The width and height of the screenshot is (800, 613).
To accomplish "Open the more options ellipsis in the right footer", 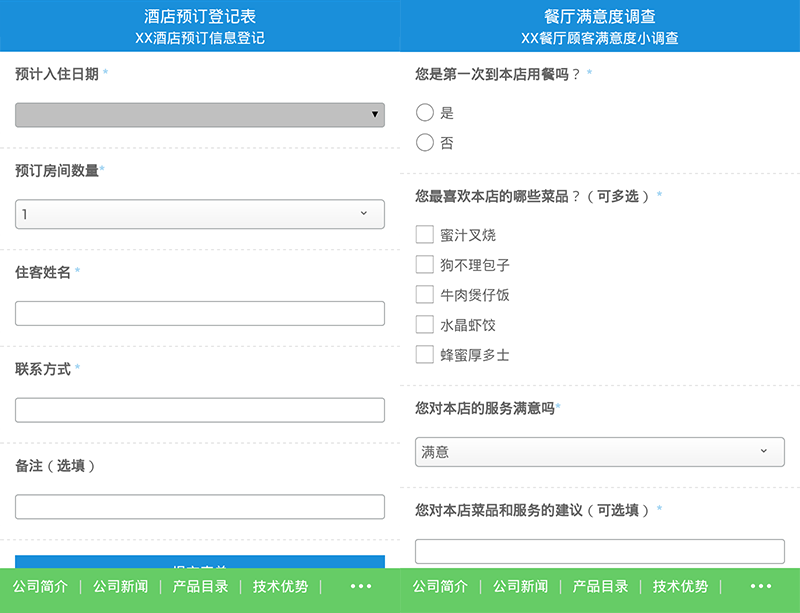I will (x=761, y=587).
